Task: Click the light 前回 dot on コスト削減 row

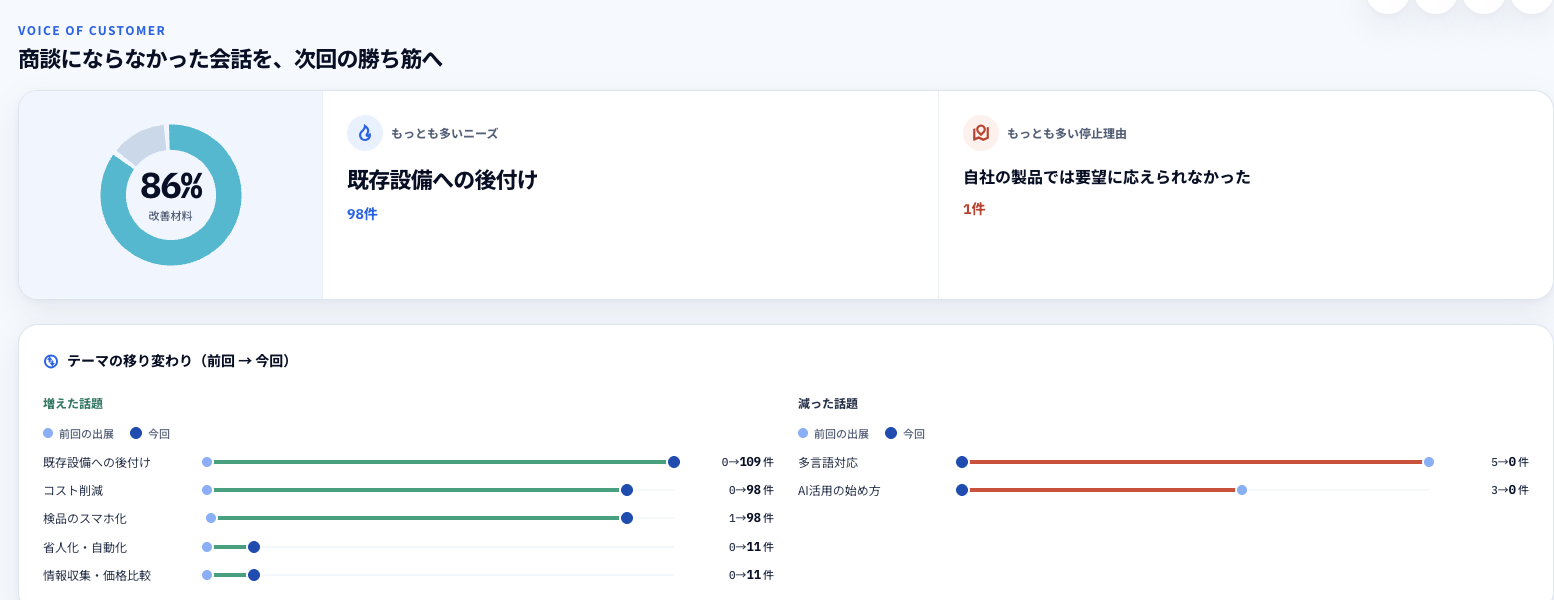Action: [207, 490]
